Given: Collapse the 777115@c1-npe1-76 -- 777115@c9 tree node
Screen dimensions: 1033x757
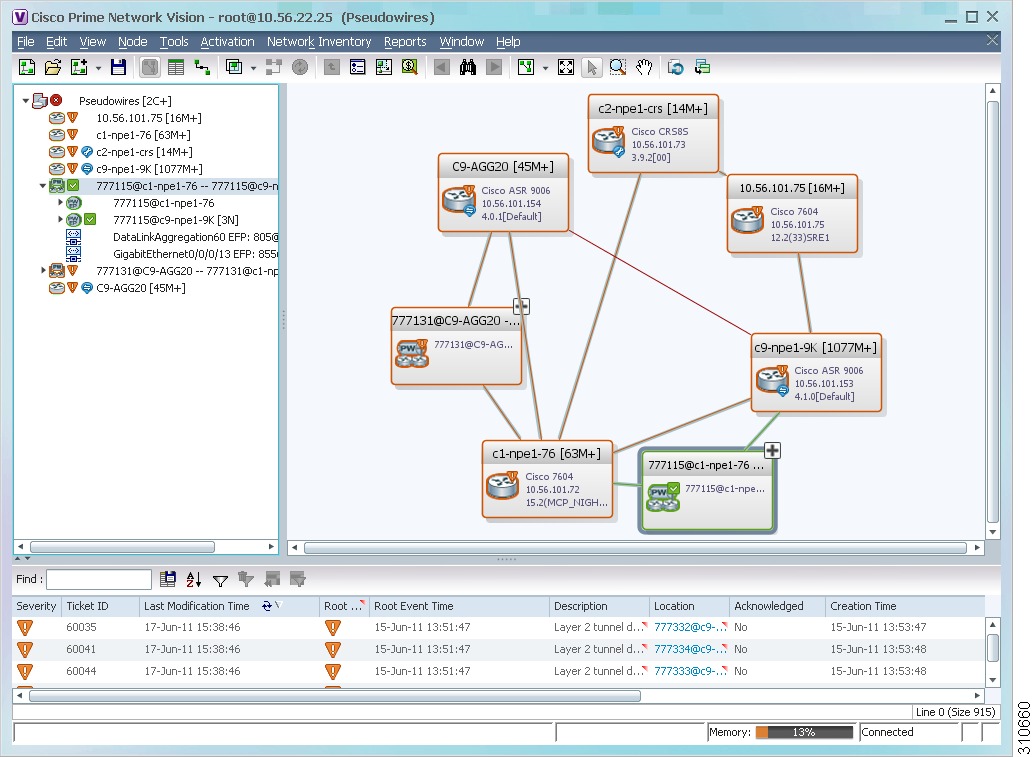Looking at the screenshot, I should click(x=43, y=186).
